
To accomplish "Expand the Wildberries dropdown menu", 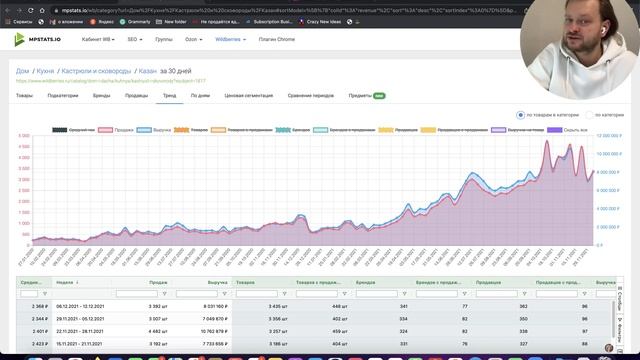I will pyautogui.click(x=231, y=40).
